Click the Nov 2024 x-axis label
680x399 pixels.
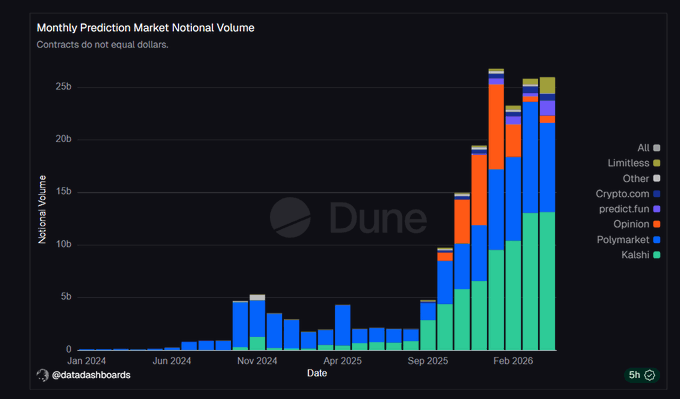click(x=257, y=361)
